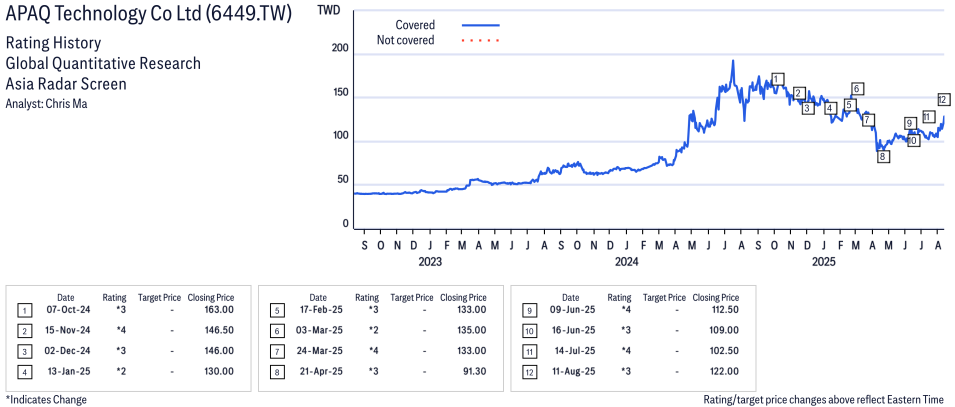The image size is (955, 407).
Task: Click chart marker 9 on the chart
Action: pyautogui.click(x=910, y=124)
